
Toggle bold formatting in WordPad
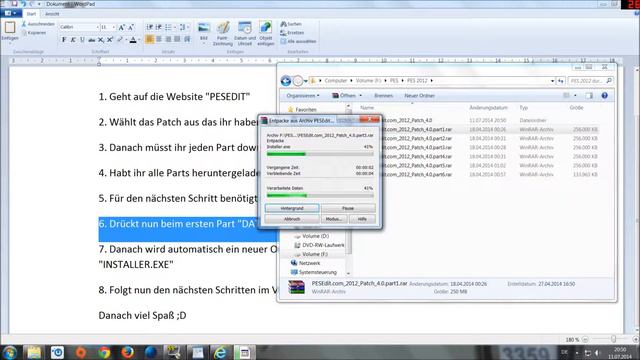coord(64,40)
